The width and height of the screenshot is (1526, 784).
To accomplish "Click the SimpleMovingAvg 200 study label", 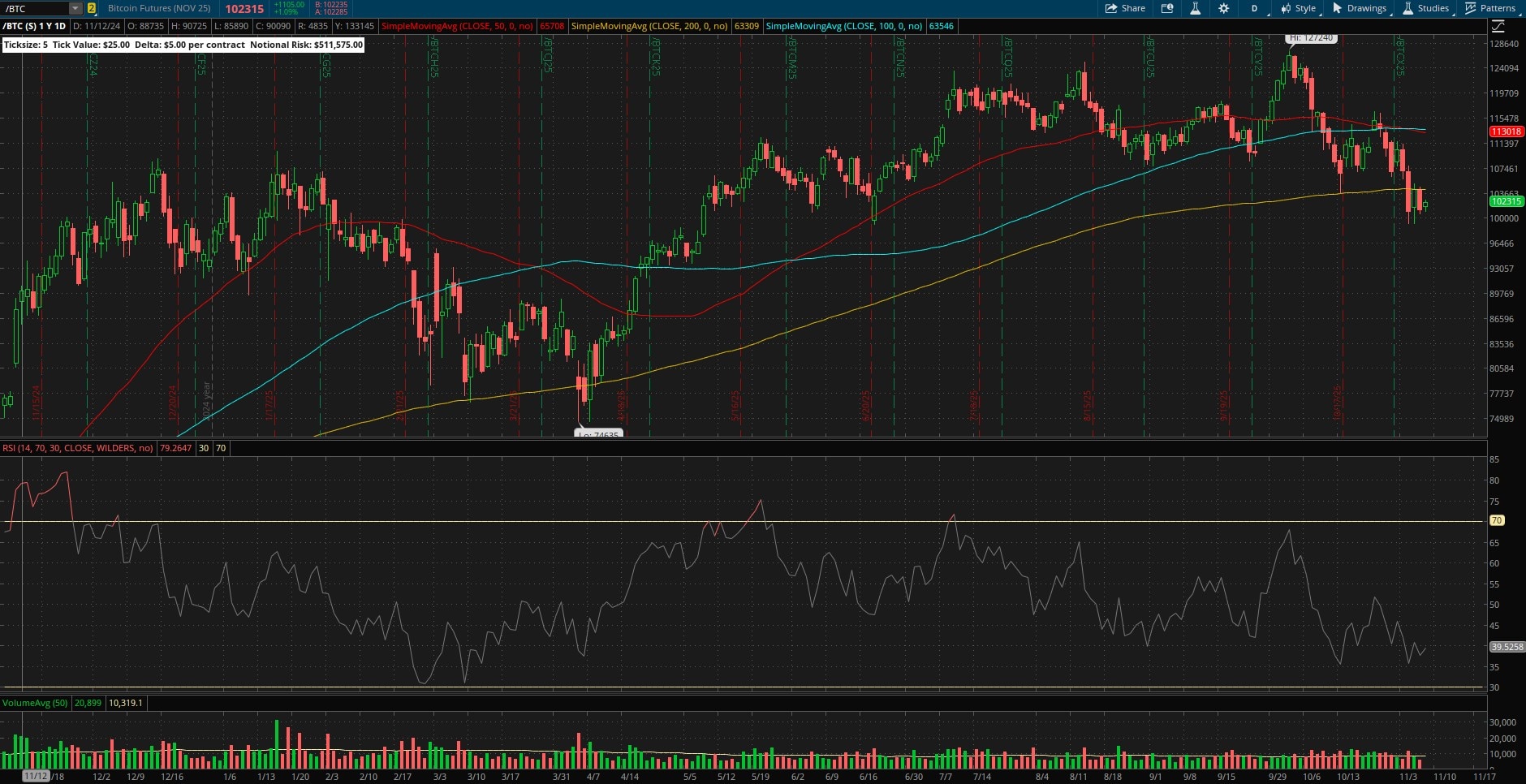I will coord(649,26).
